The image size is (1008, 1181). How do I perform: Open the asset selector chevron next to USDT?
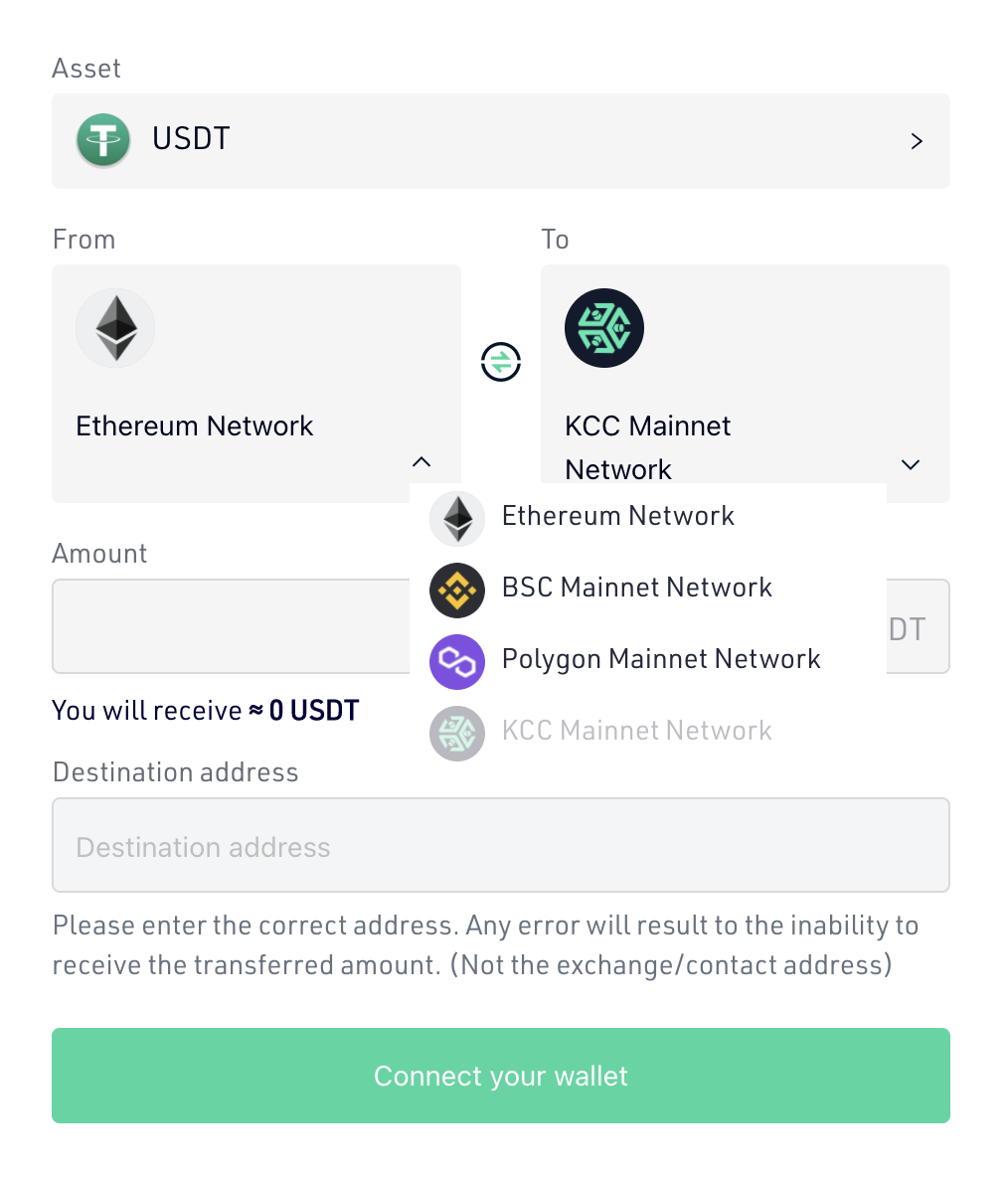point(917,141)
